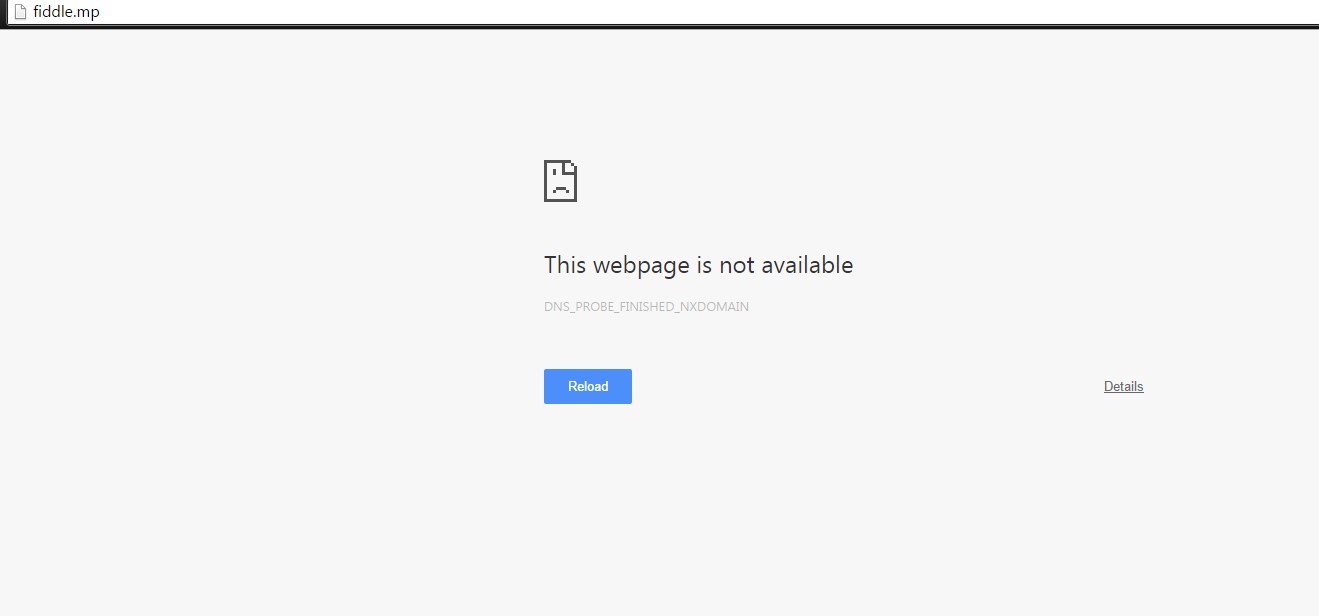The image size is (1319, 616).
Task: Click the folded corner of the sad page icon
Action: pyautogui.click(x=571, y=165)
